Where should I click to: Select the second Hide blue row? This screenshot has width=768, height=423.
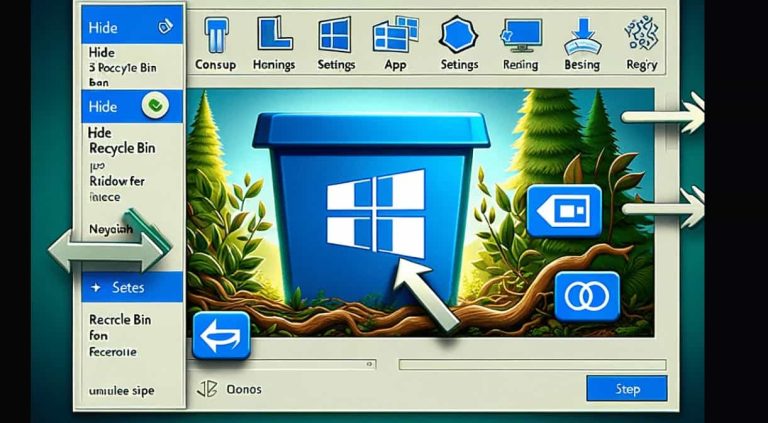[x=132, y=106]
